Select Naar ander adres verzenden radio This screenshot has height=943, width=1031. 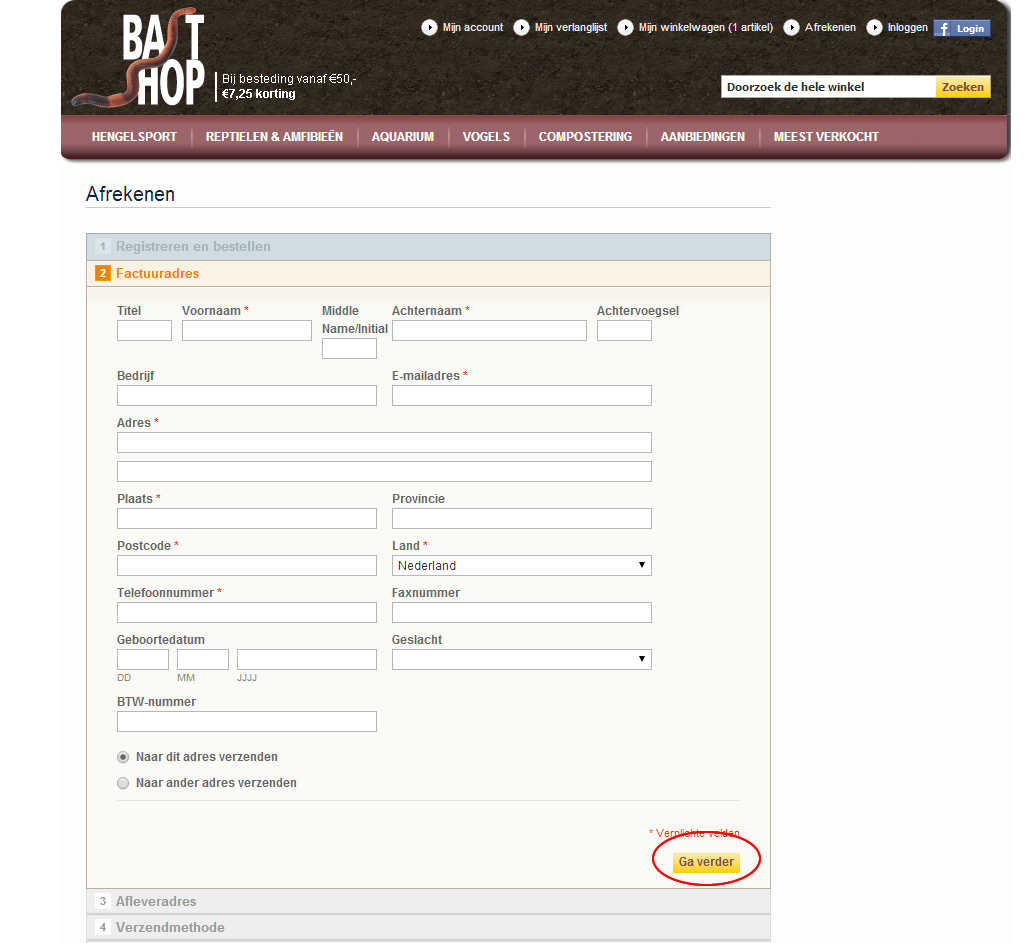123,783
